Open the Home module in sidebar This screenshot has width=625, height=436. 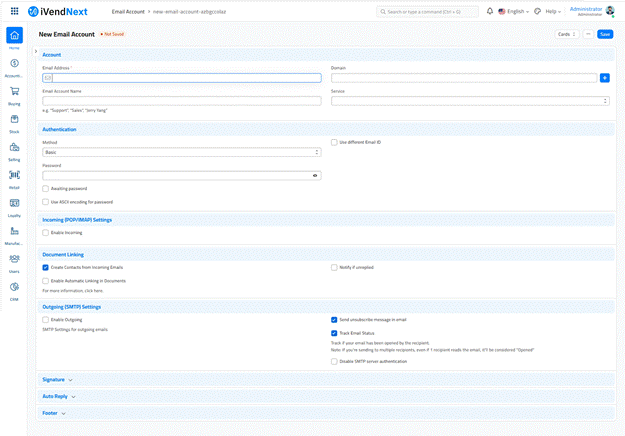(14, 36)
